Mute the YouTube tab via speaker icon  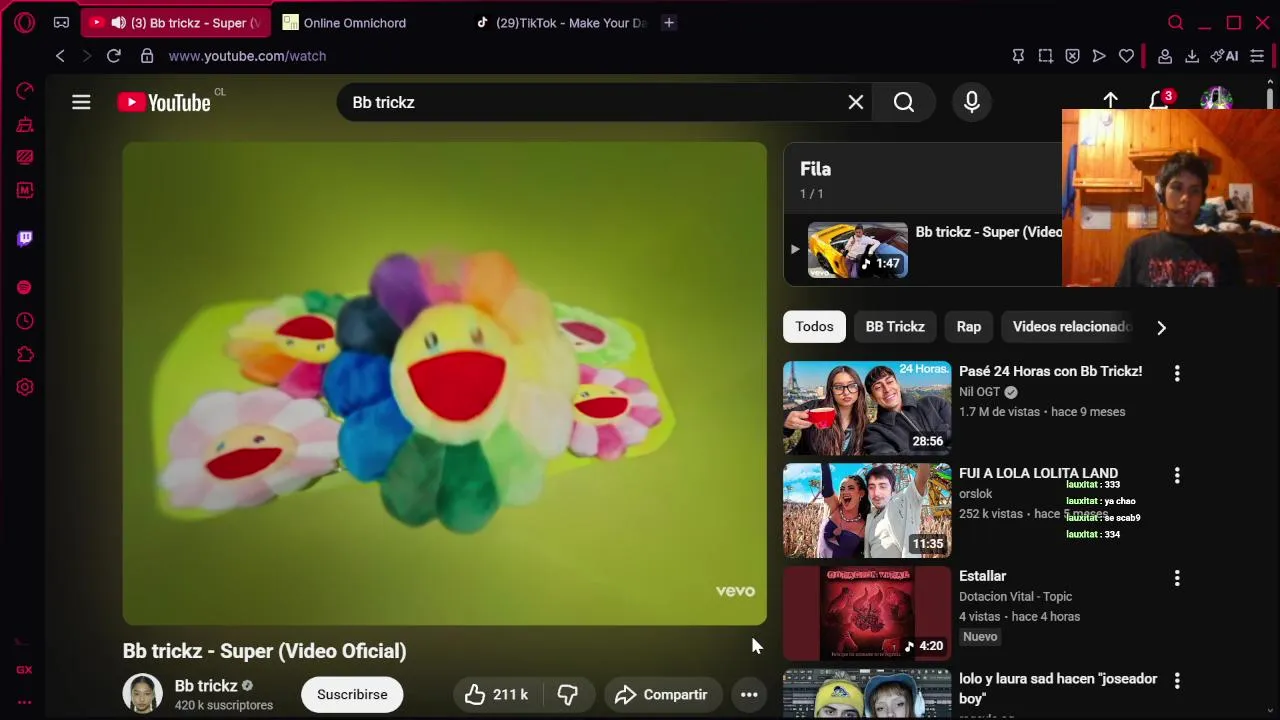118,22
